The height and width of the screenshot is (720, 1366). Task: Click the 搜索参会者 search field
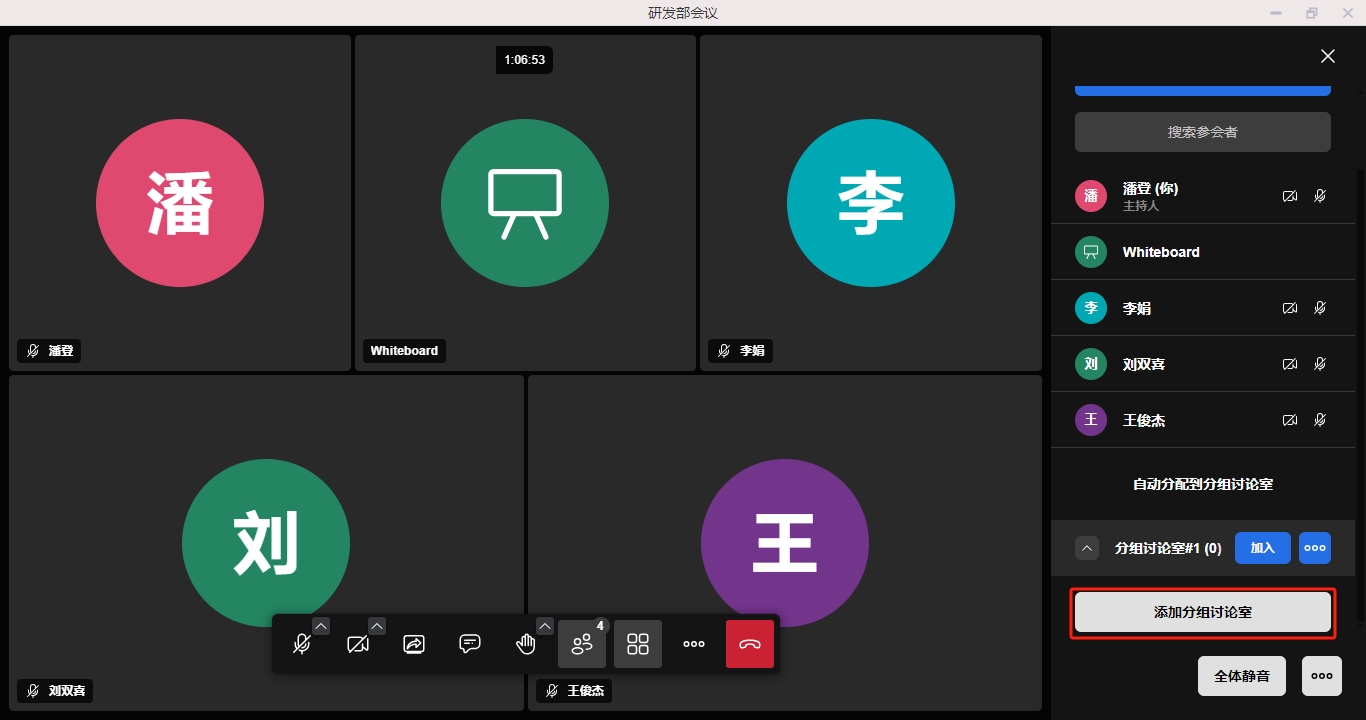point(1202,132)
